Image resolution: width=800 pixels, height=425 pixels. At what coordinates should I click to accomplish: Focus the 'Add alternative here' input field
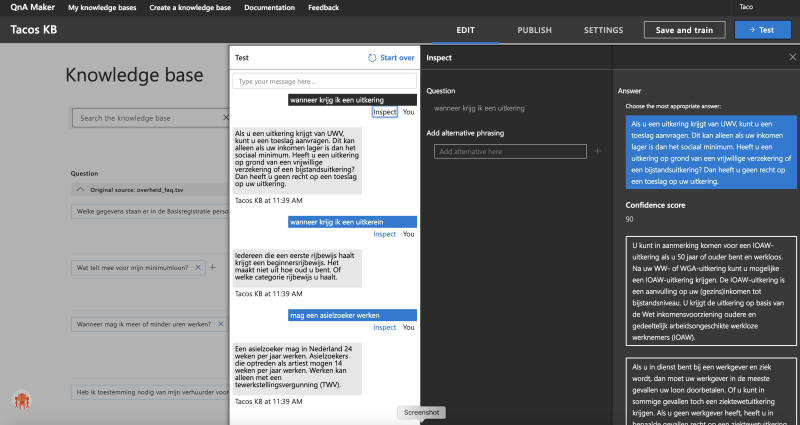tap(510, 151)
